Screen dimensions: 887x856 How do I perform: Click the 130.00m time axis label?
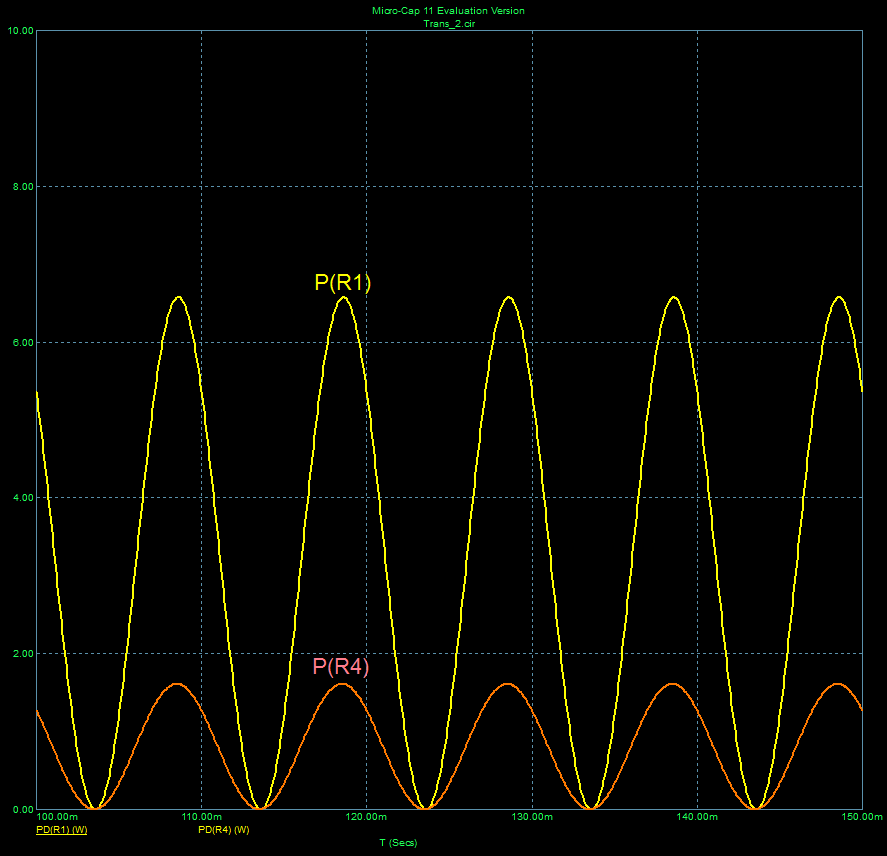532,818
